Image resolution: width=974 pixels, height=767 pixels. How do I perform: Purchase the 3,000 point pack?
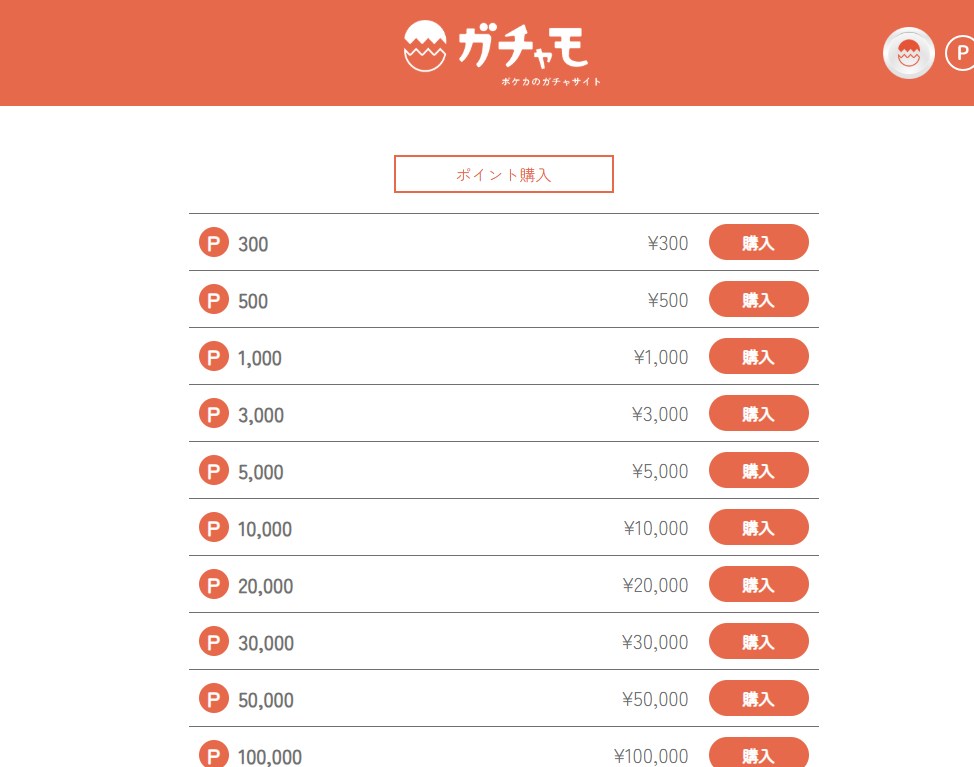[x=758, y=413]
